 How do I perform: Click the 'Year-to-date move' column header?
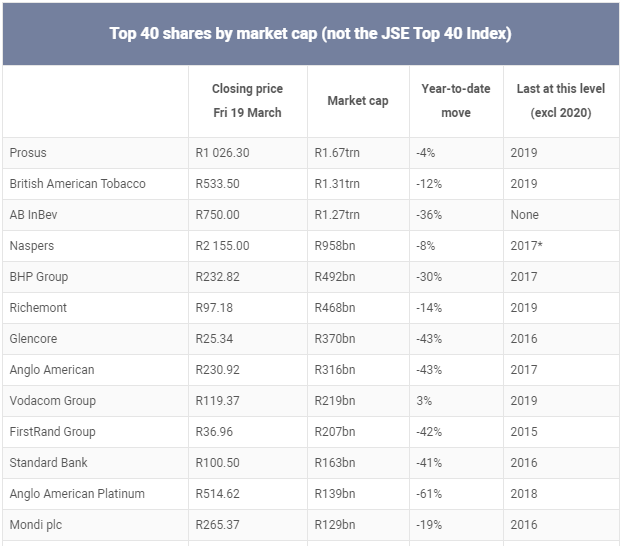click(456, 101)
